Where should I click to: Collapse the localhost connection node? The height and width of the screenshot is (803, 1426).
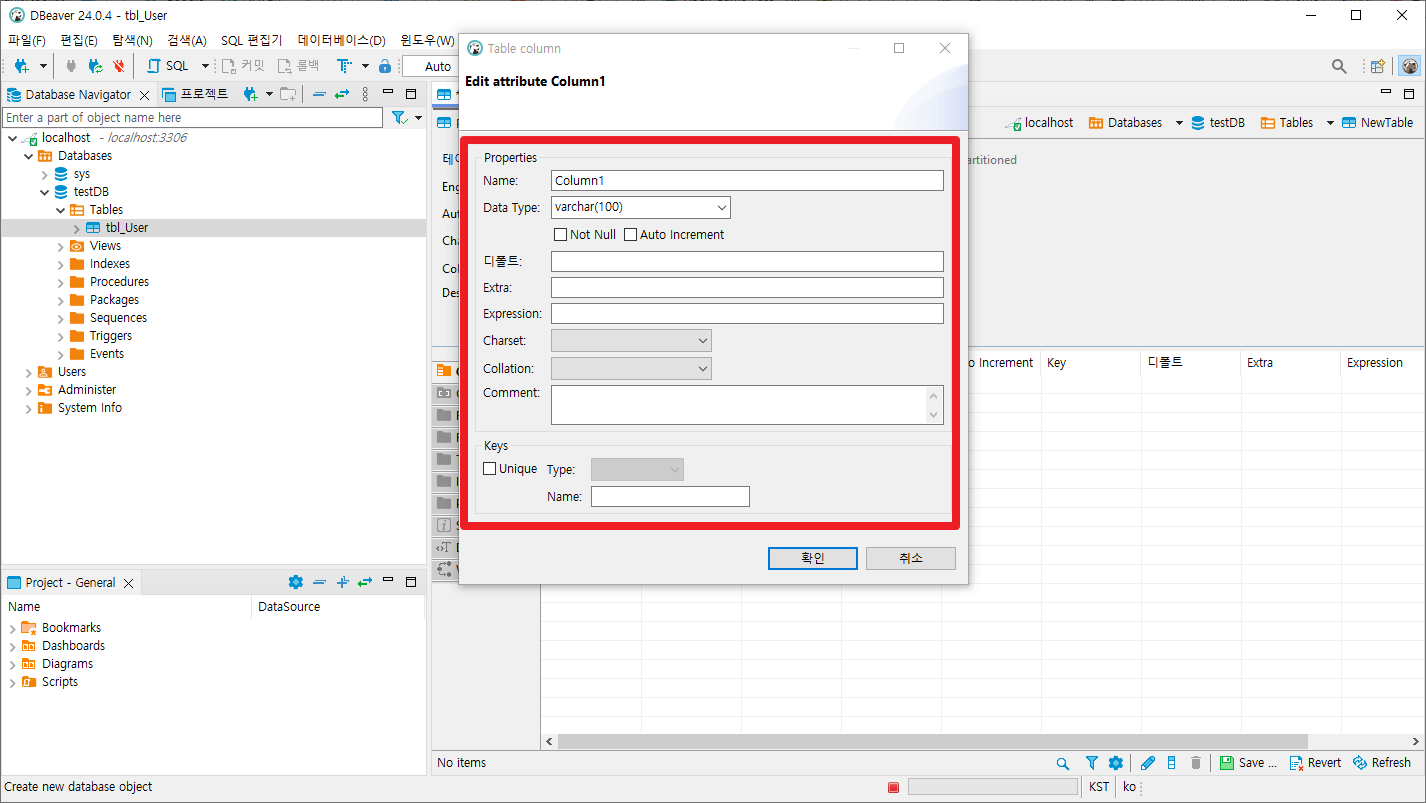pos(12,138)
